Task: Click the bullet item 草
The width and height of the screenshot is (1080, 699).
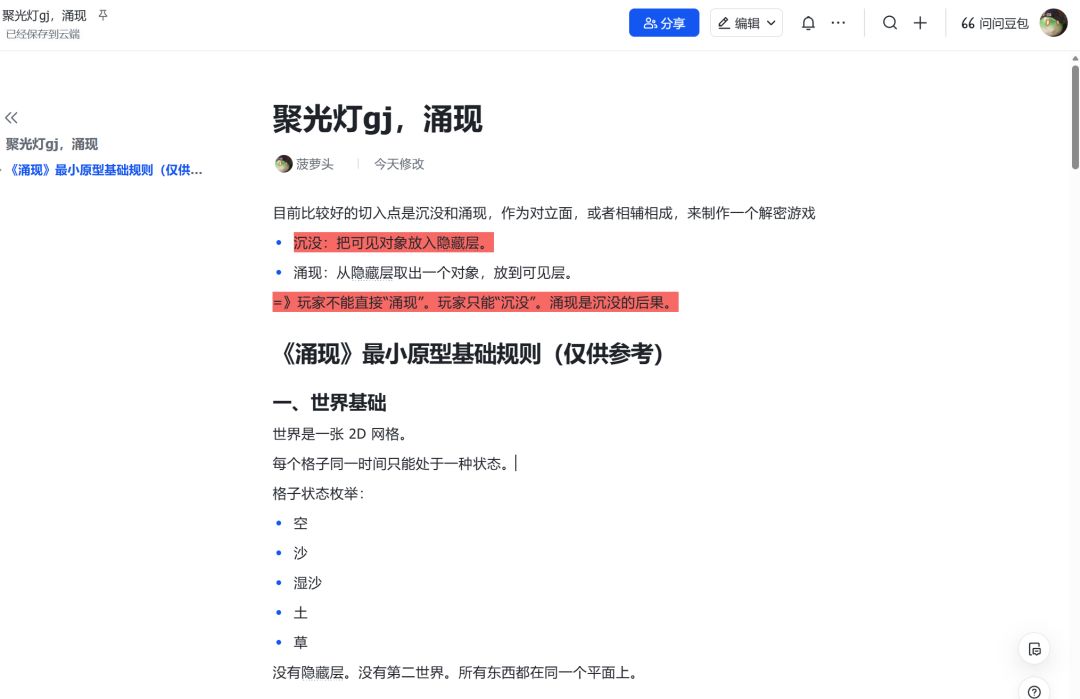Action: 300,643
